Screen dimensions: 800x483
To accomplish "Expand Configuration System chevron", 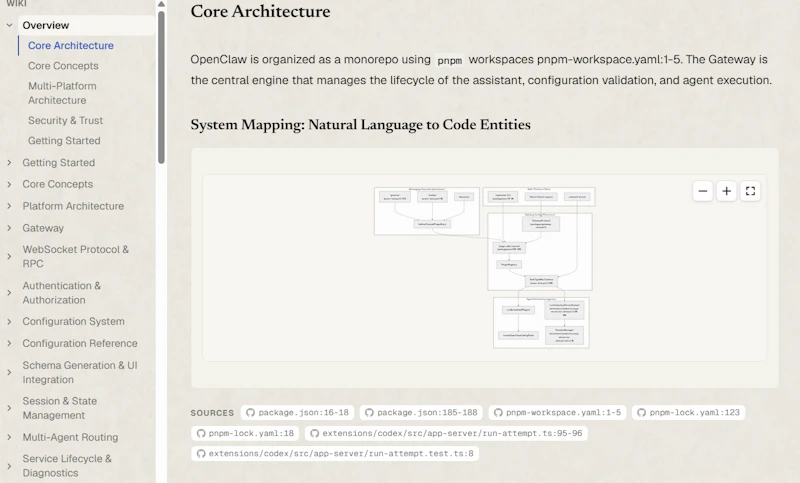I will click(9, 321).
